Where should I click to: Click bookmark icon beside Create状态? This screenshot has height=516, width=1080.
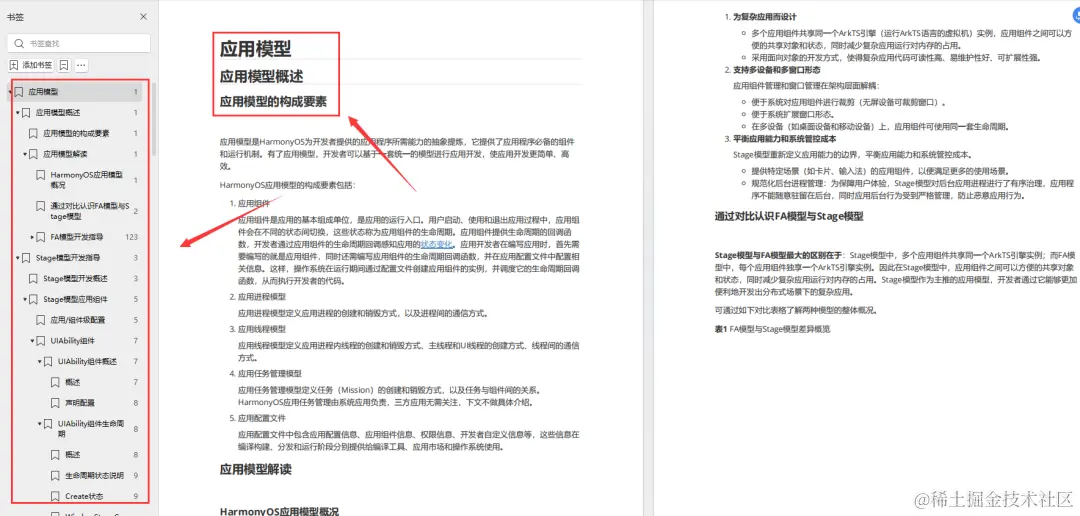[x=56, y=496]
